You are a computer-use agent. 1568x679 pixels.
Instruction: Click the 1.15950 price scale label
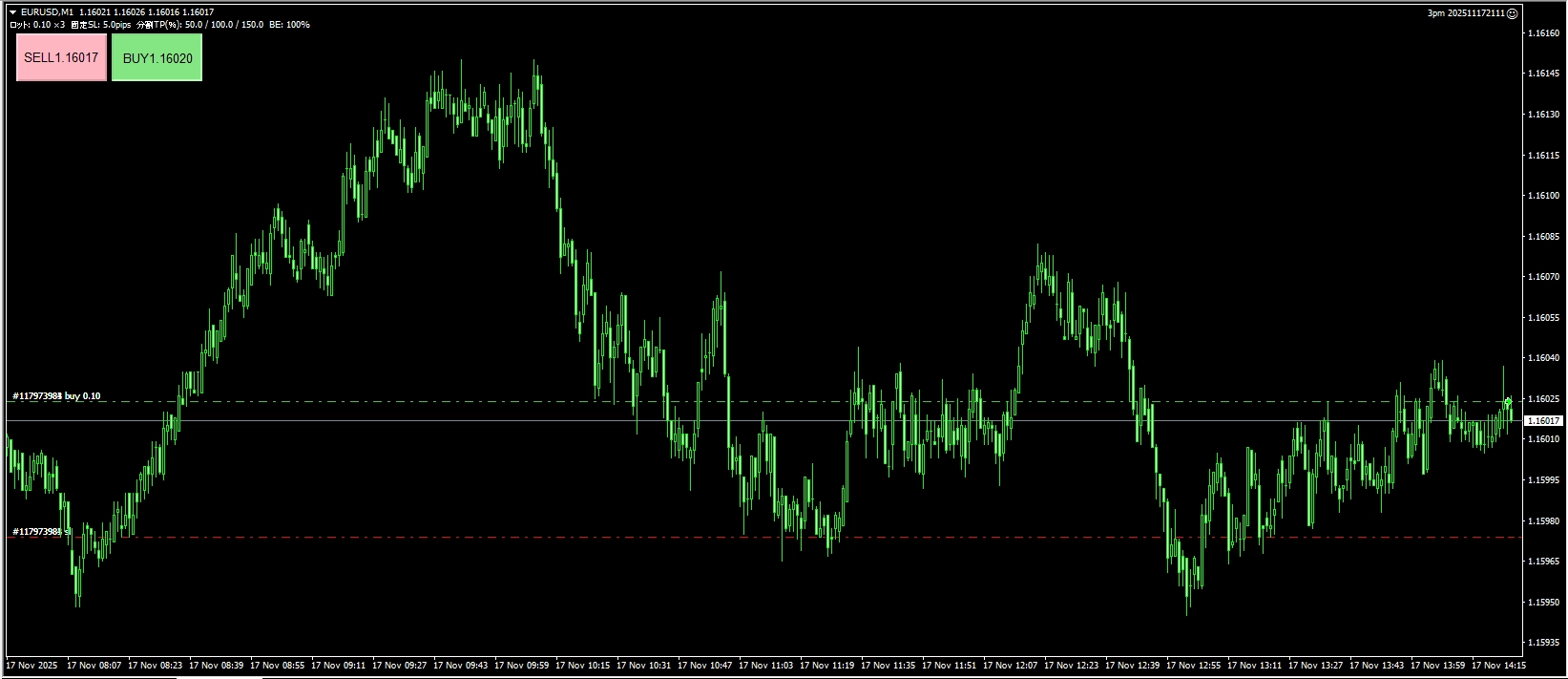(x=1544, y=602)
